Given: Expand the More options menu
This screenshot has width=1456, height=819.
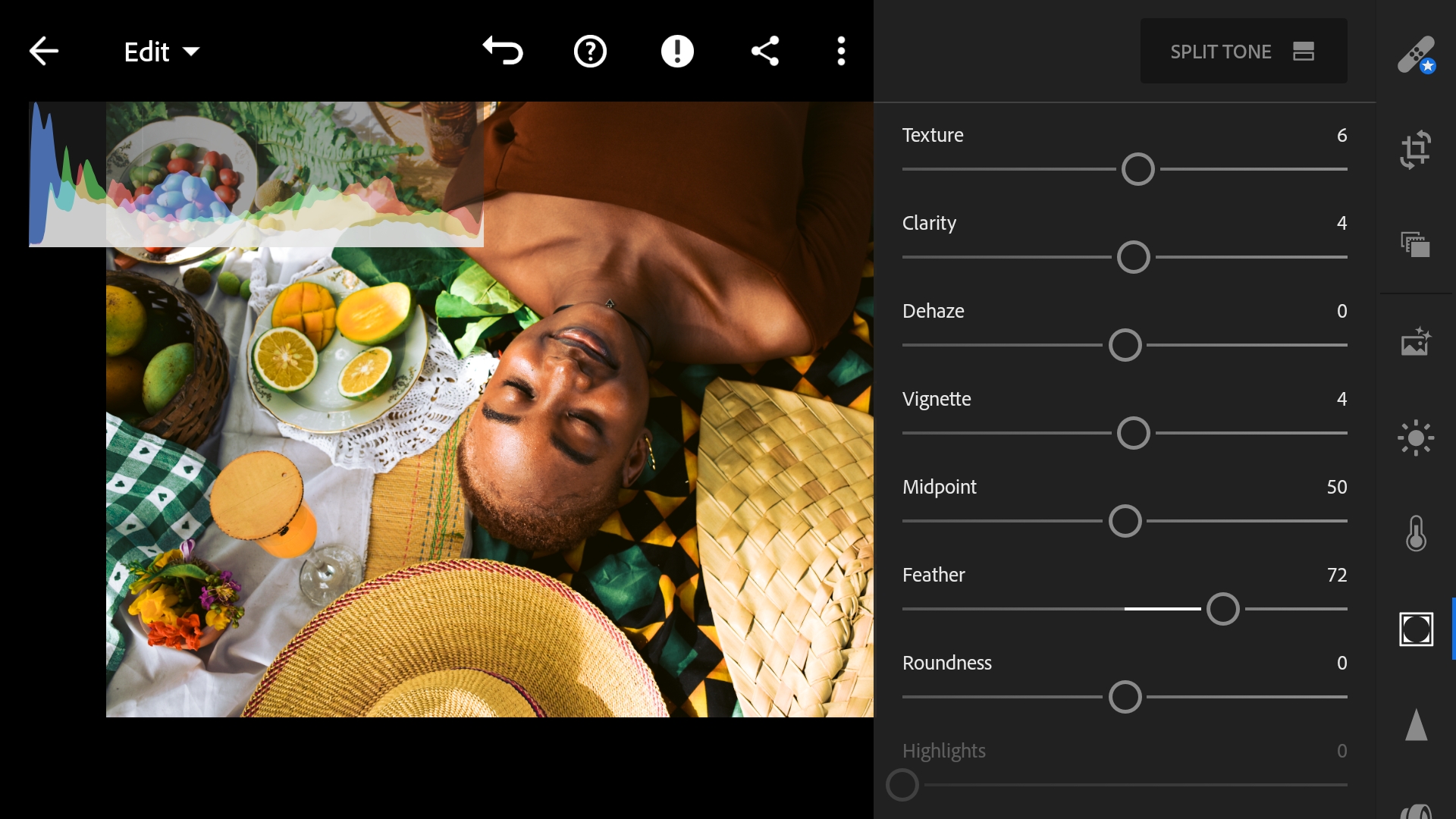Looking at the screenshot, I should click(x=842, y=51).
